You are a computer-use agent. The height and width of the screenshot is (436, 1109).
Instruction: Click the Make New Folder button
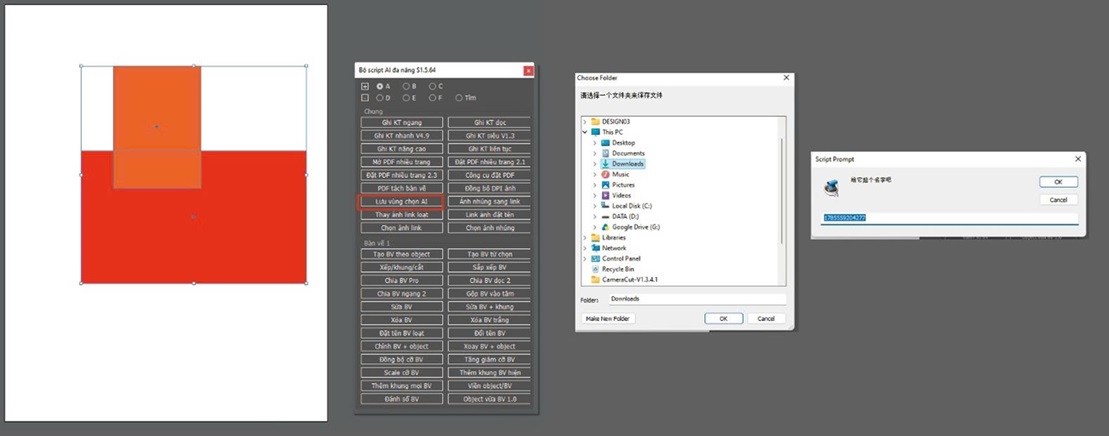608,319
